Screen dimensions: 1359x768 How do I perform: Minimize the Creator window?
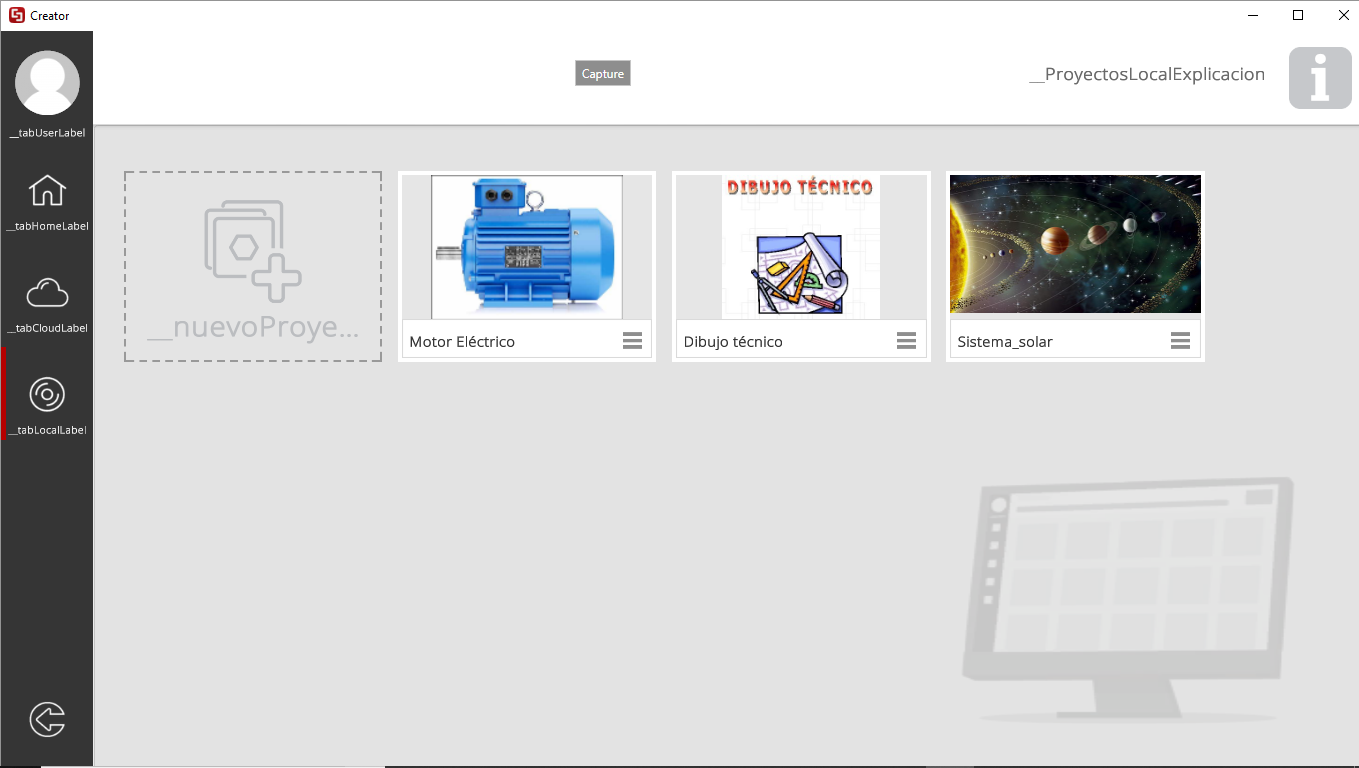[1253, 15]
